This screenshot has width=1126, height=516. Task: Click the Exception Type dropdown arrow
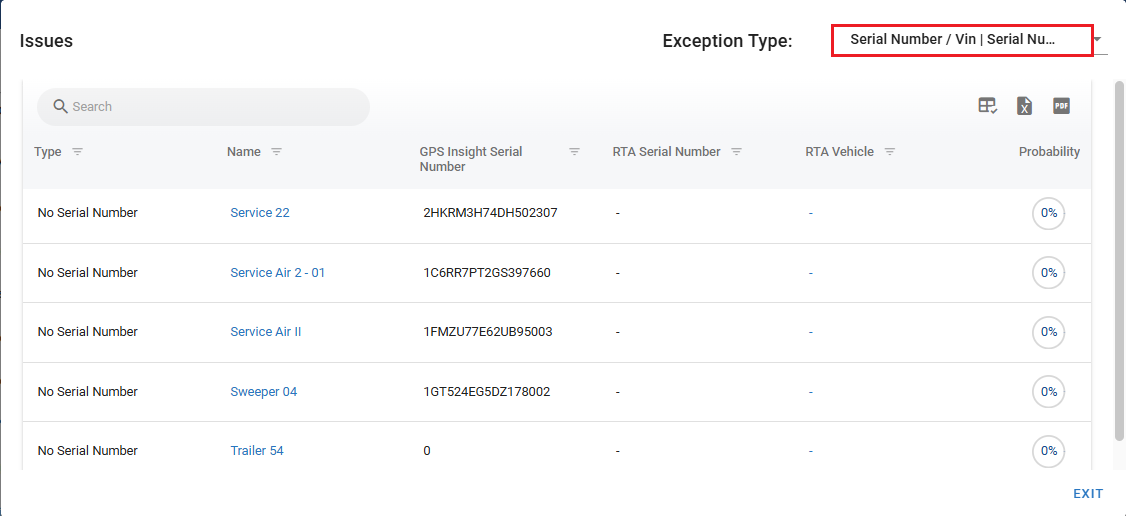1098,41
